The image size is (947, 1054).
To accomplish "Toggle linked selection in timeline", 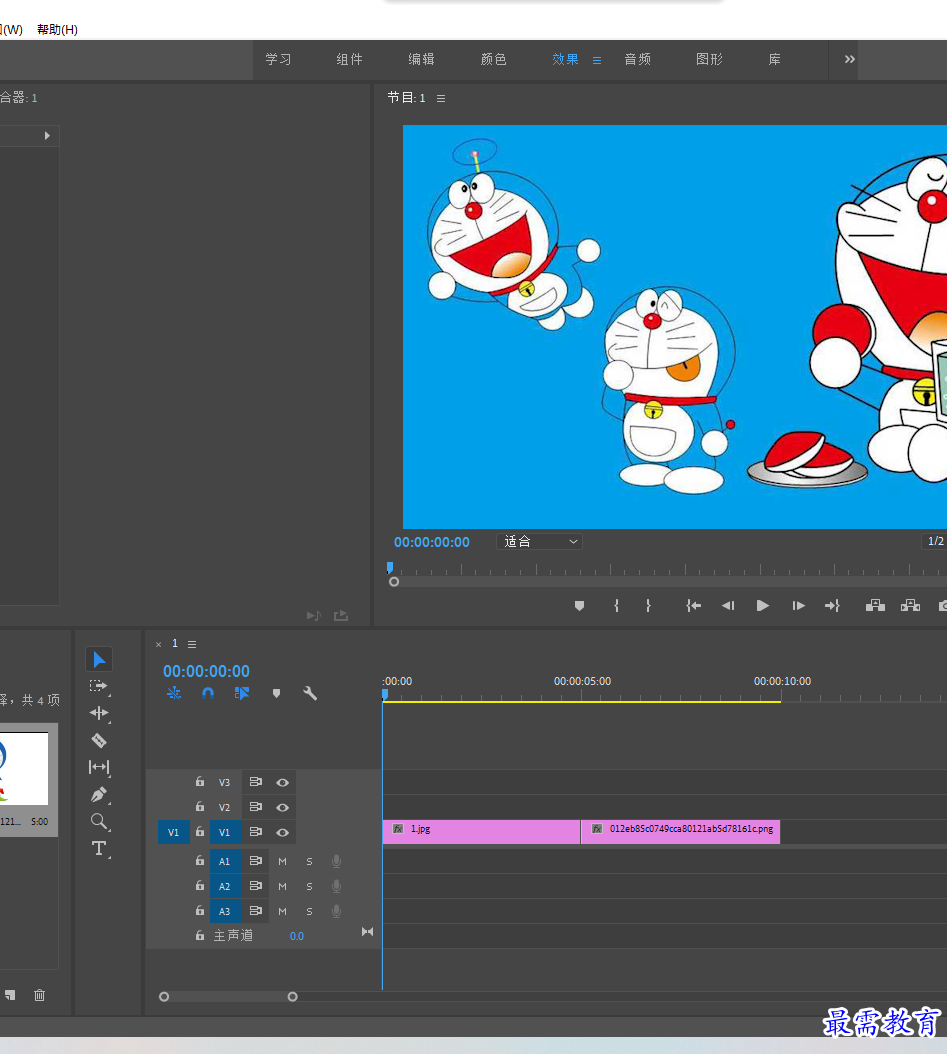I will pos(242,693).
